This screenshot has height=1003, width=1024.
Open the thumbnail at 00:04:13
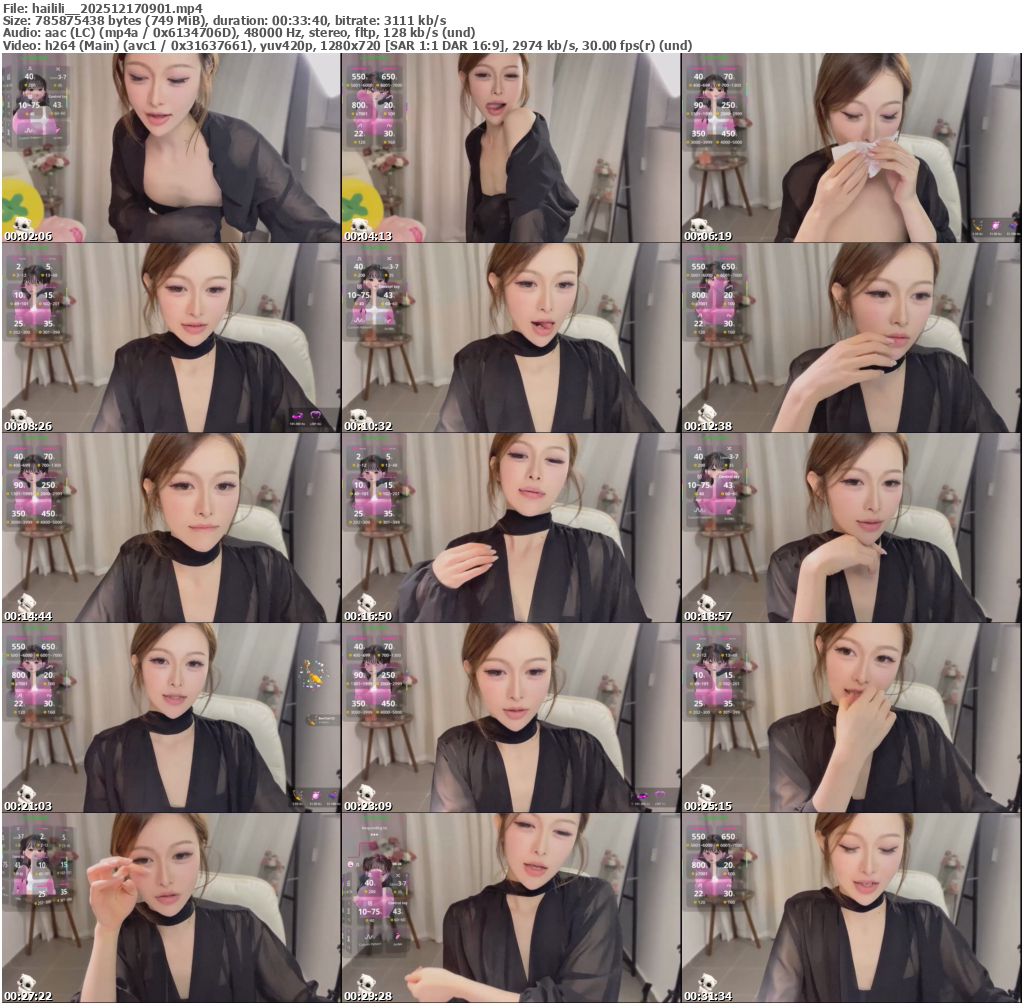511,148
